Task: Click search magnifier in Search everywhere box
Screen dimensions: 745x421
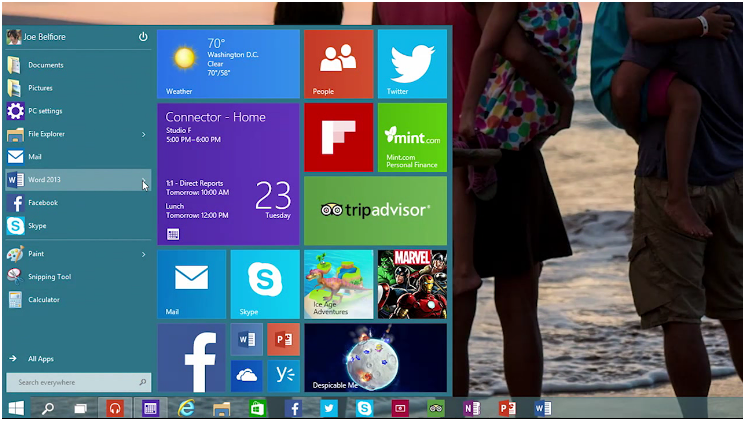Action: (143, 382)
